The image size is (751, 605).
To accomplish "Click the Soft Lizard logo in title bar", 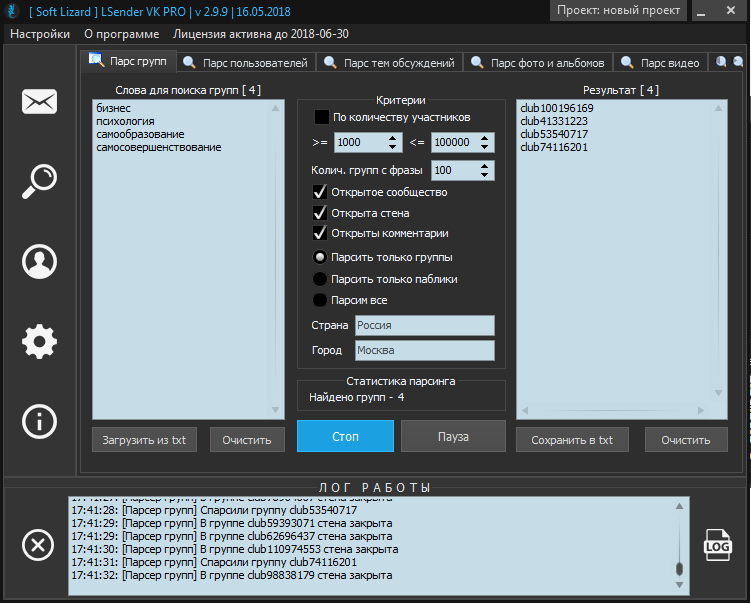I will [12, 11].
